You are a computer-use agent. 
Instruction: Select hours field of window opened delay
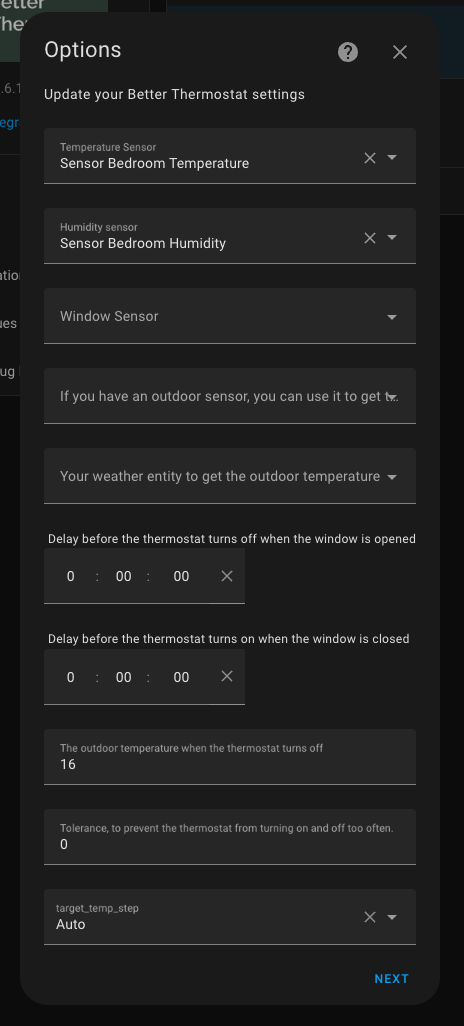tap(71, 576)
